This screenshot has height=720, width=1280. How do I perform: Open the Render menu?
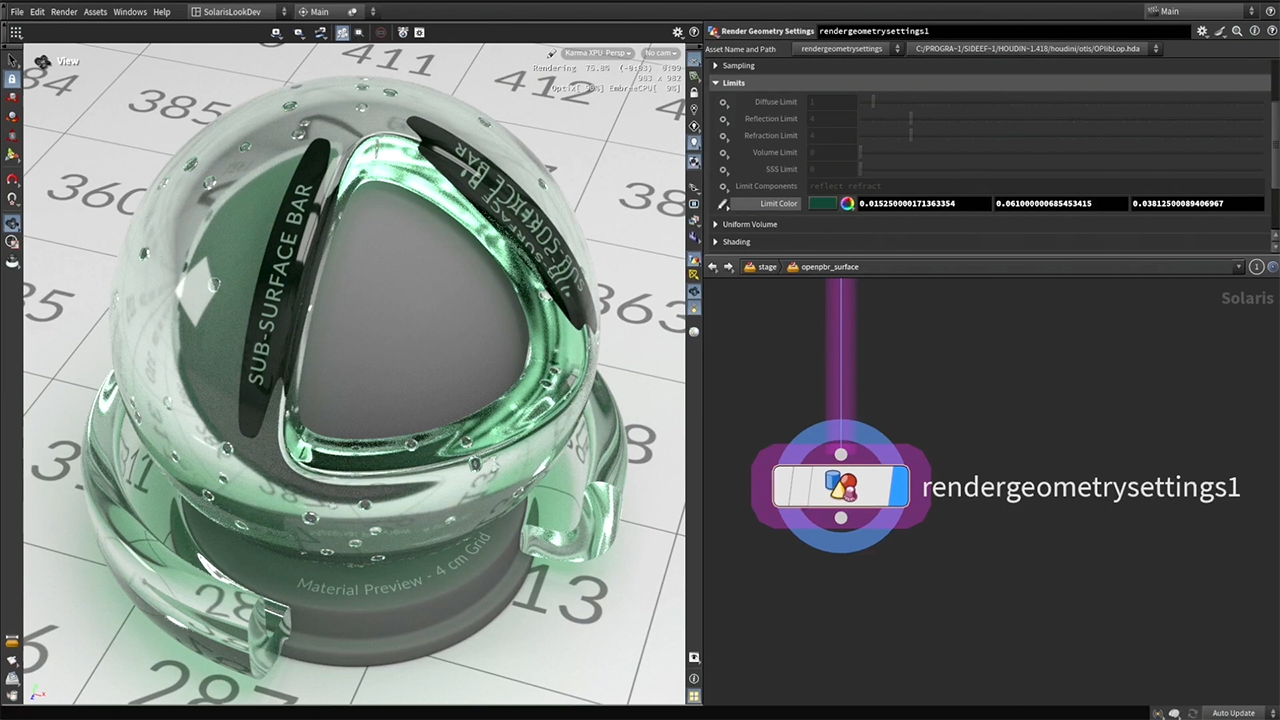(x=64, y=12)
